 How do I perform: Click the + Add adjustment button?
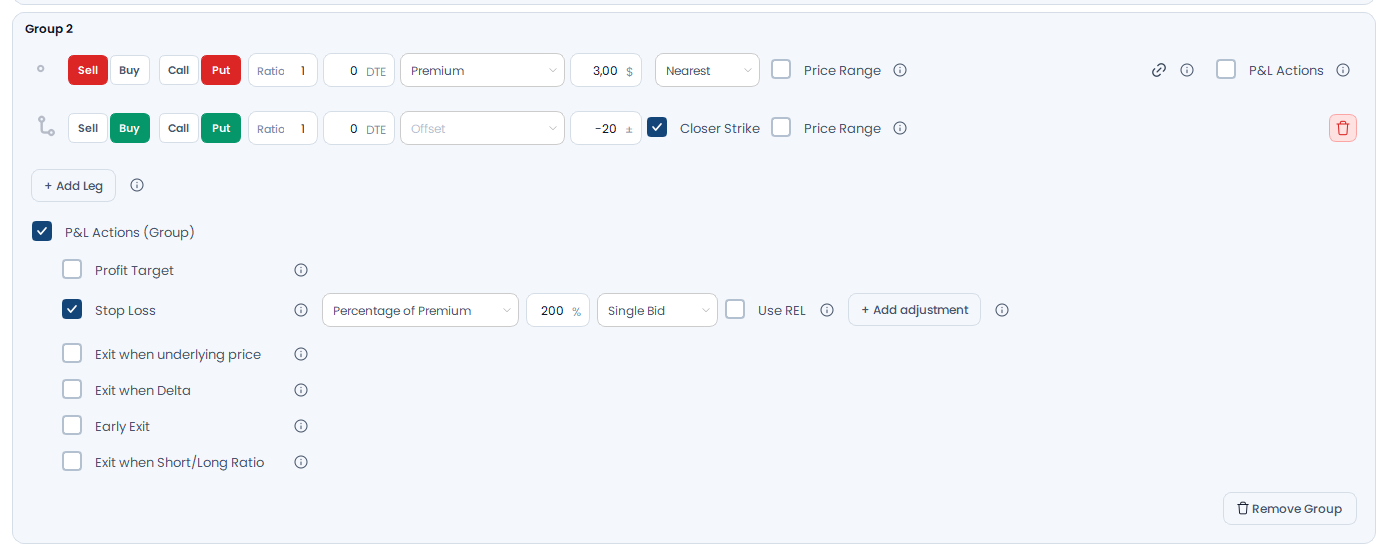click(x=914, y=310)
